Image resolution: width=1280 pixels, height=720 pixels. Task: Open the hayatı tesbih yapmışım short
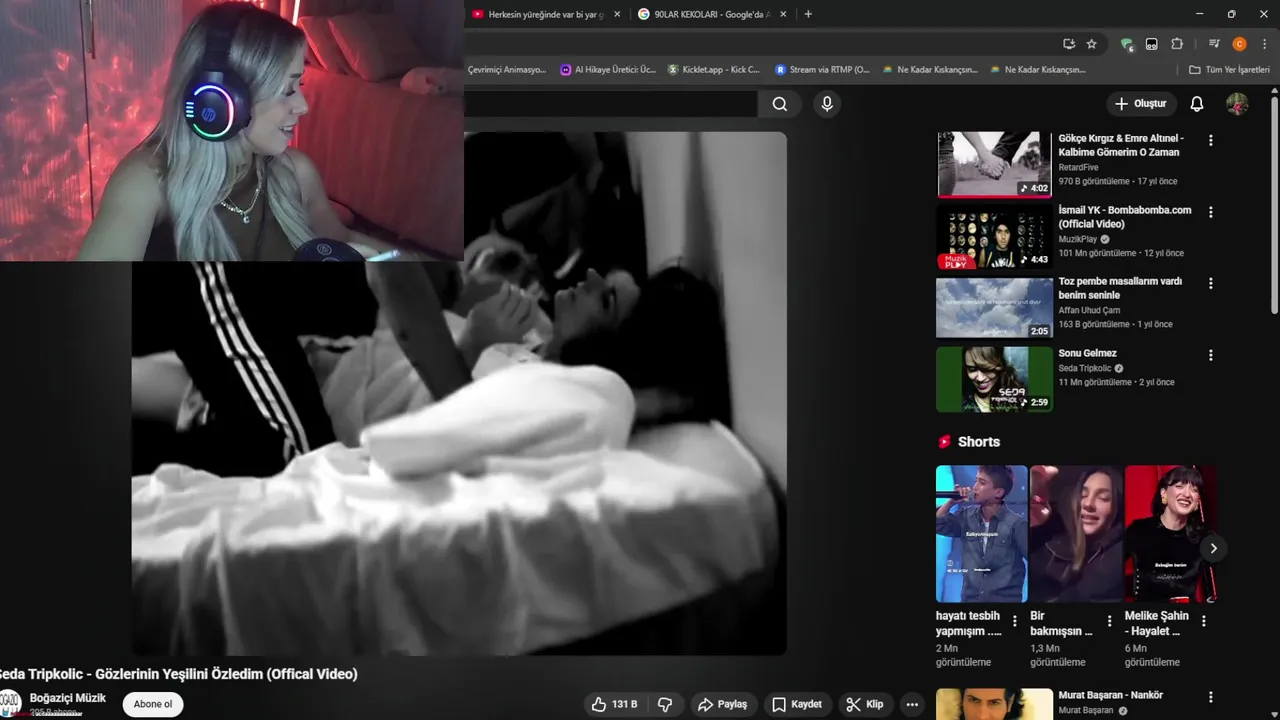(981, 534)
